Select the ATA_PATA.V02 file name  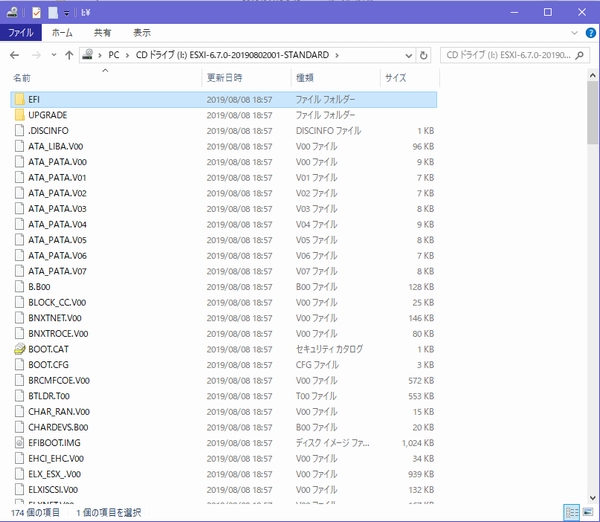57,193
